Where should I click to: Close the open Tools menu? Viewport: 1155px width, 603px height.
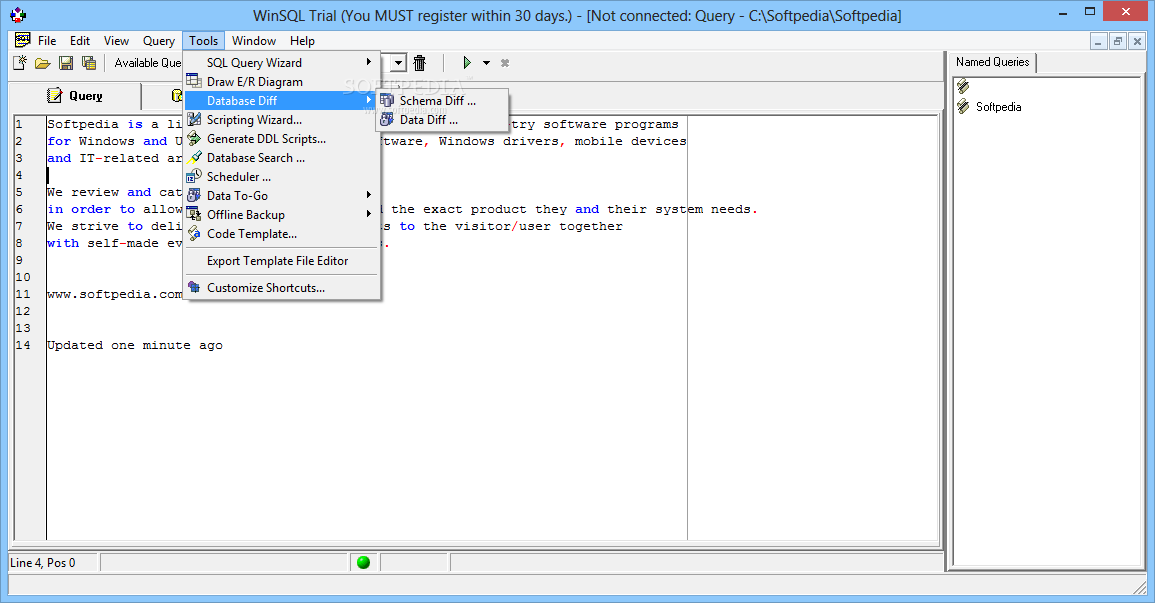(203, 40)
